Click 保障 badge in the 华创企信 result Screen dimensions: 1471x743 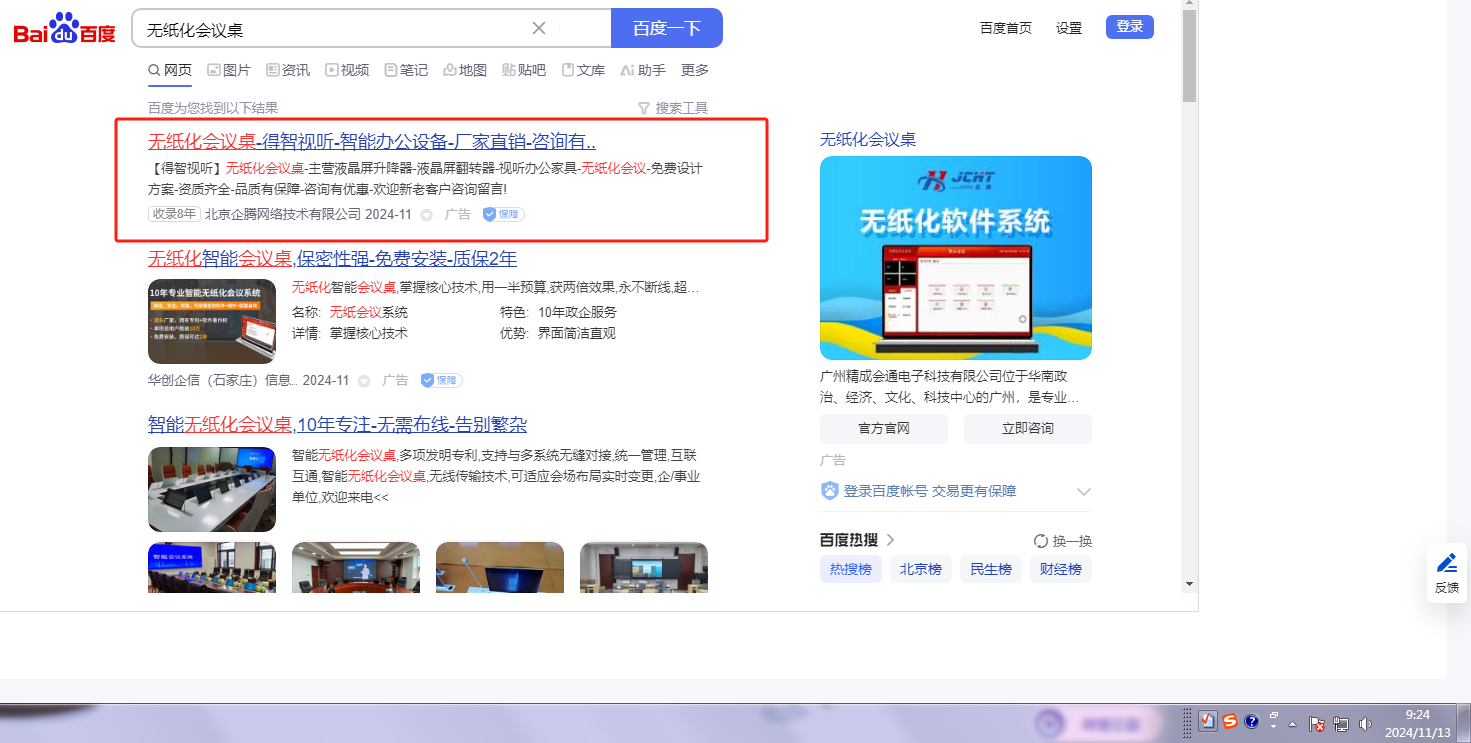(x=441, y=380)
